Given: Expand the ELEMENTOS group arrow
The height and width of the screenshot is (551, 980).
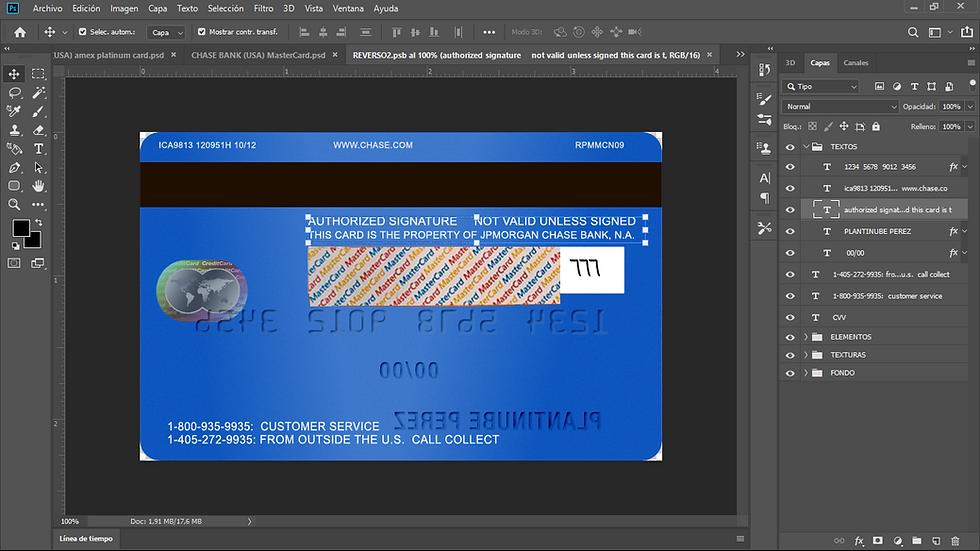Looking at the screenshot, I should point(806,337).
